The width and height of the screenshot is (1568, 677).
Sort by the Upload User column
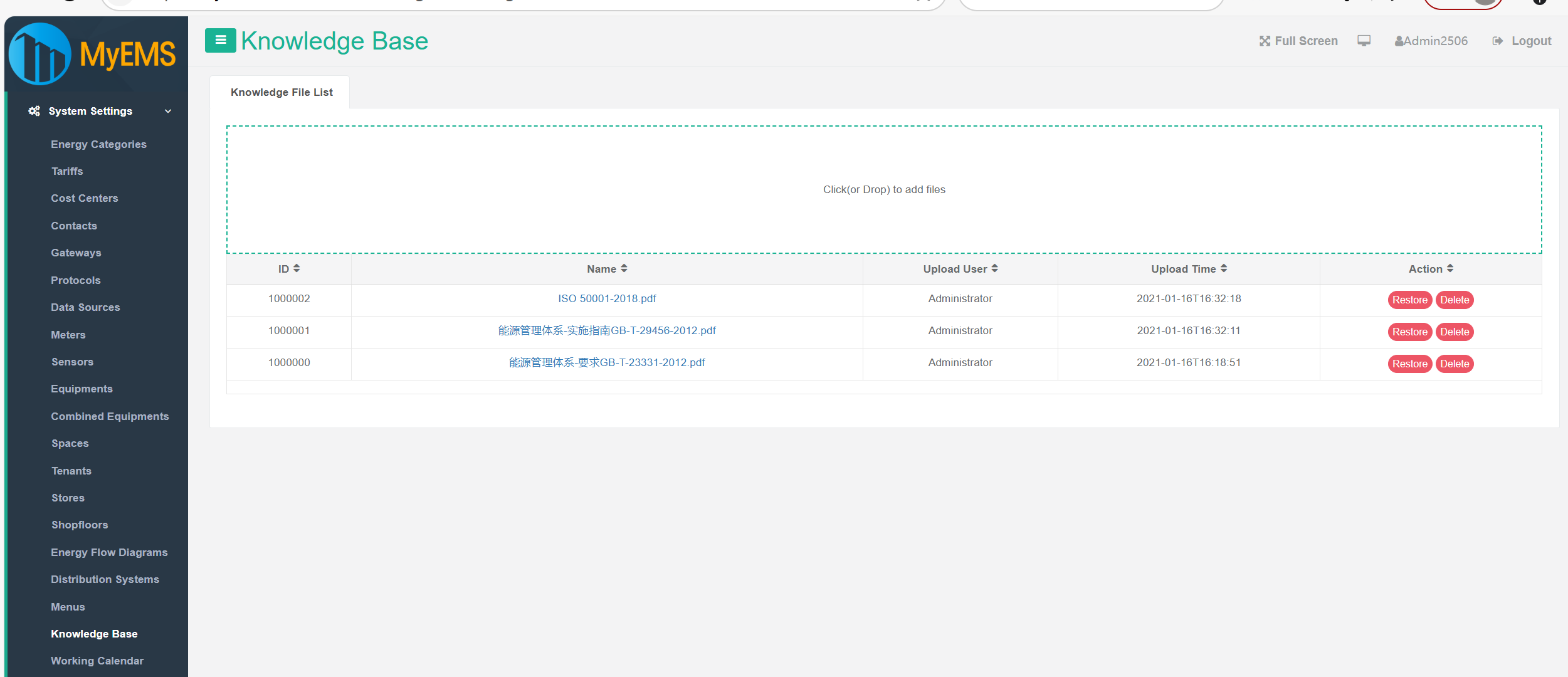coord(994,269)
